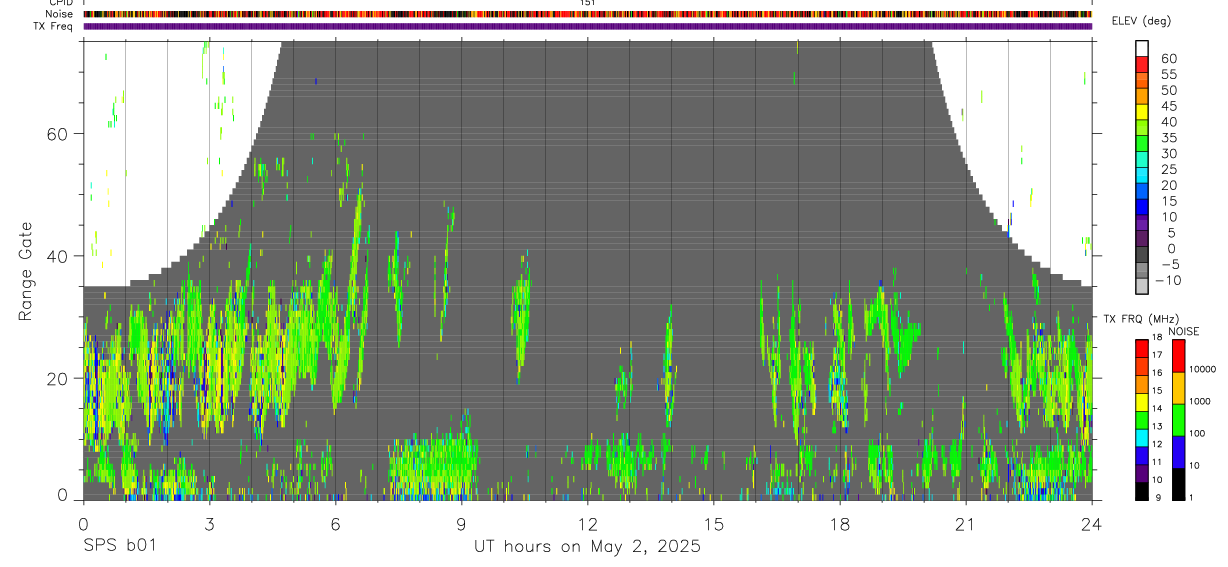Click the multicolored Noise strip above the plot
Screen dimensions: 1228x567
587,14
